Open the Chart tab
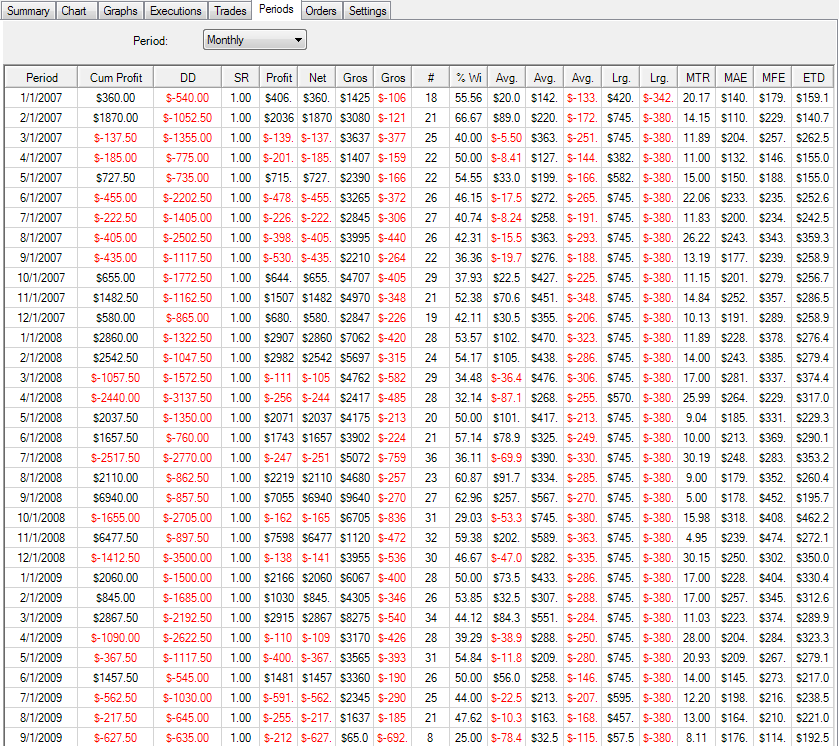This screenshot has width=839, height=746. tap(74, 11)
